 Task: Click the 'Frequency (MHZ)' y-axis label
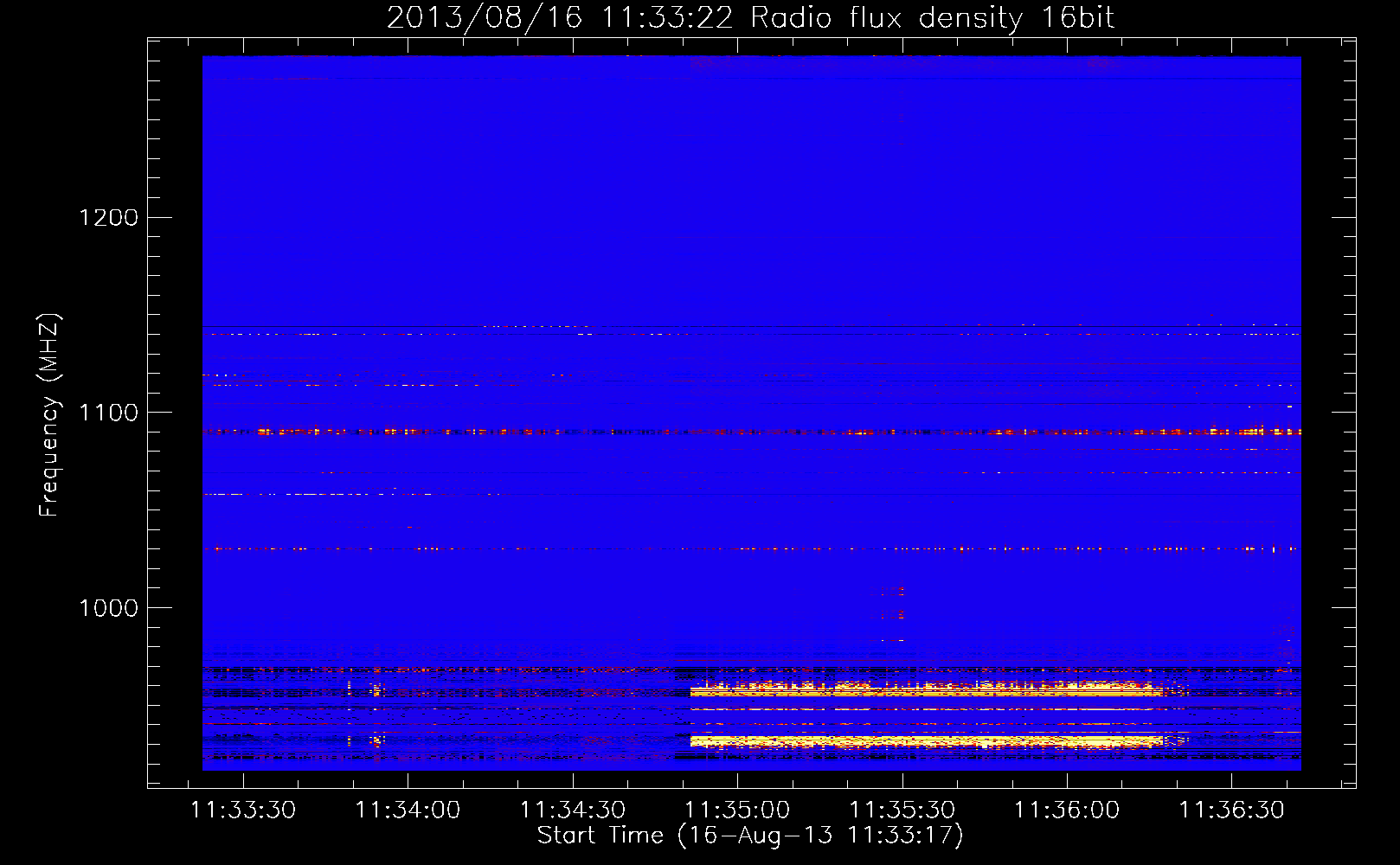tap(49, 415)
